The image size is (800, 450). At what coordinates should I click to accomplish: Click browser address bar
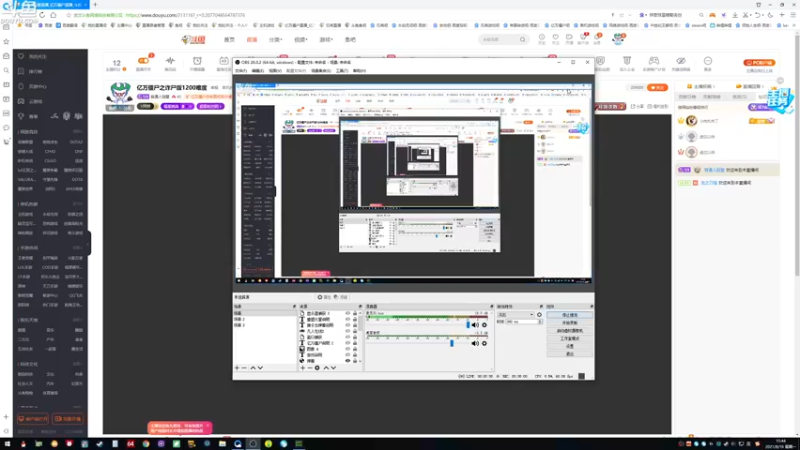(337, 15)
